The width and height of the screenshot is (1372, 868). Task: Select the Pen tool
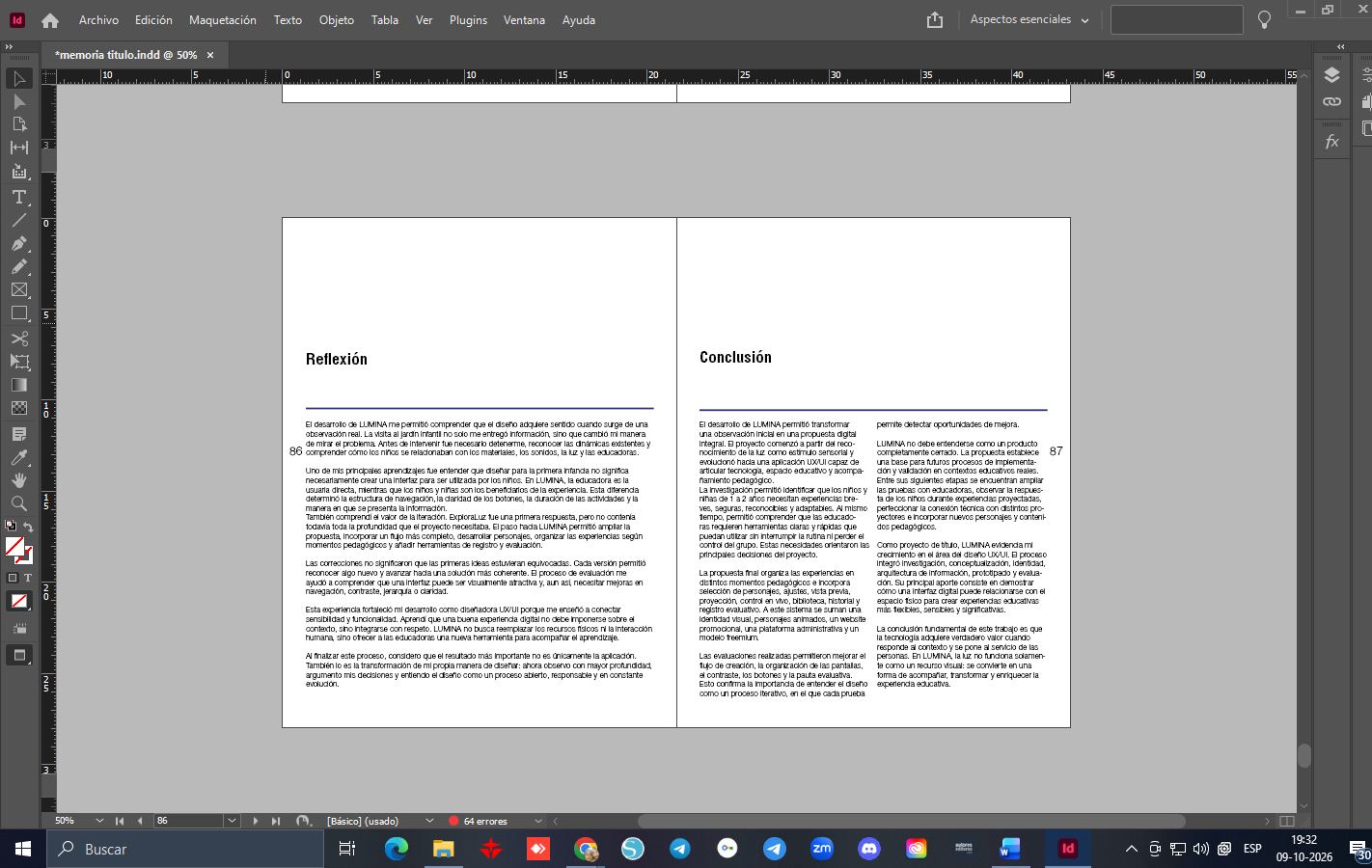[x=19, y=243]
